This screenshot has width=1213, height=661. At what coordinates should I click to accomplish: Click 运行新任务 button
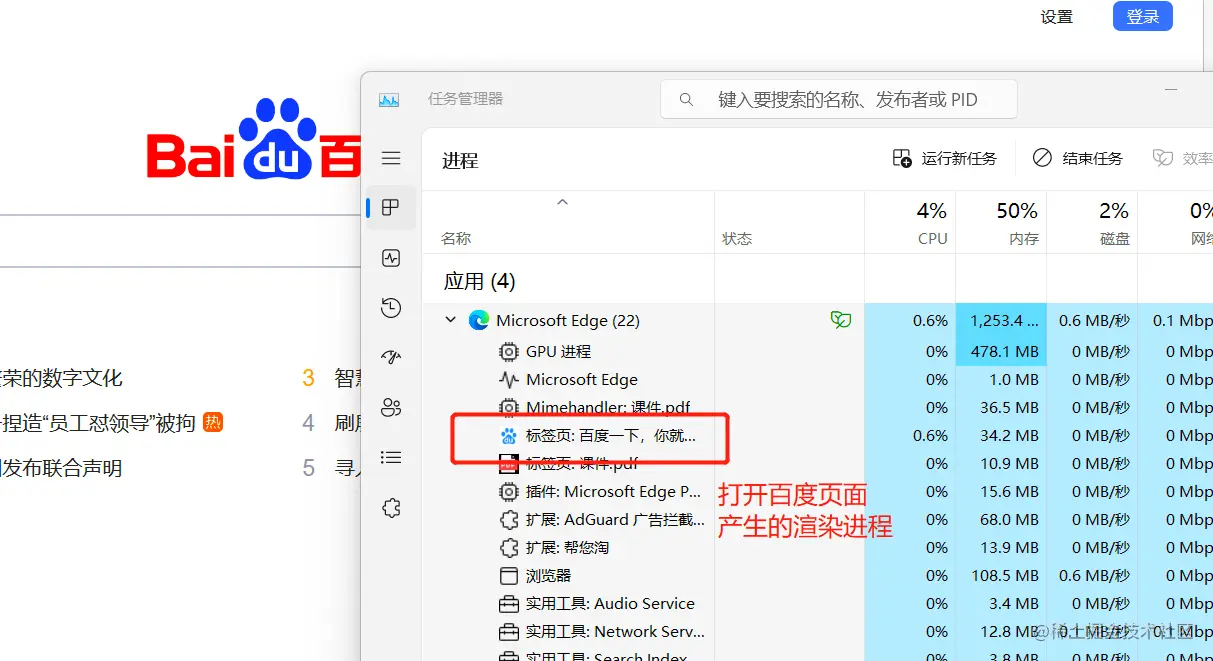click(x=945, y=158)
